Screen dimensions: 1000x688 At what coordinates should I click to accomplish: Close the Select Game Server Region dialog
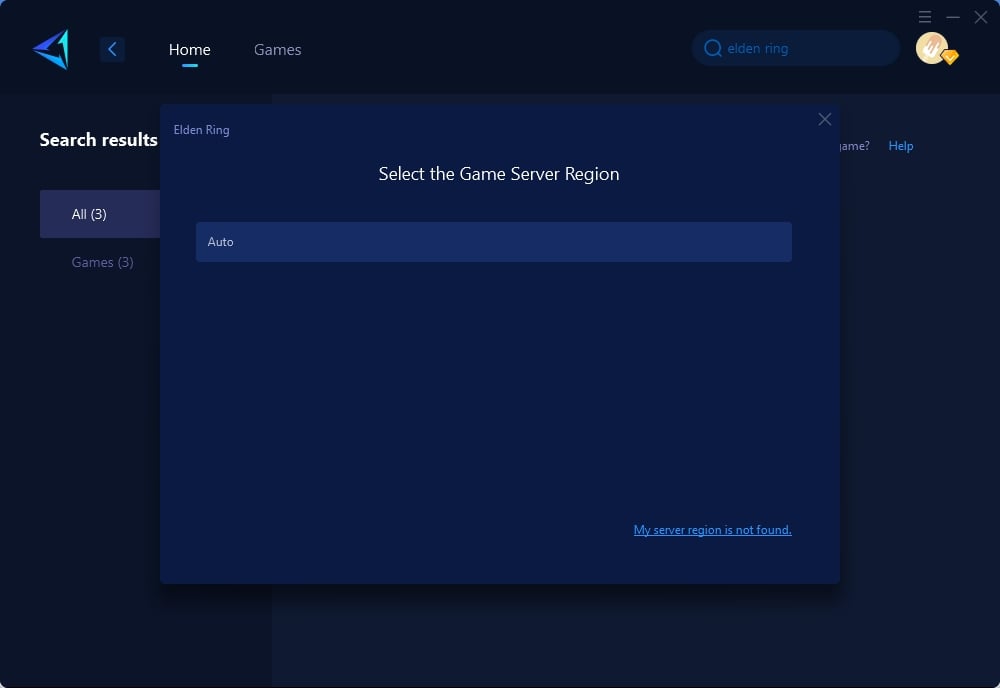(825, 119)
